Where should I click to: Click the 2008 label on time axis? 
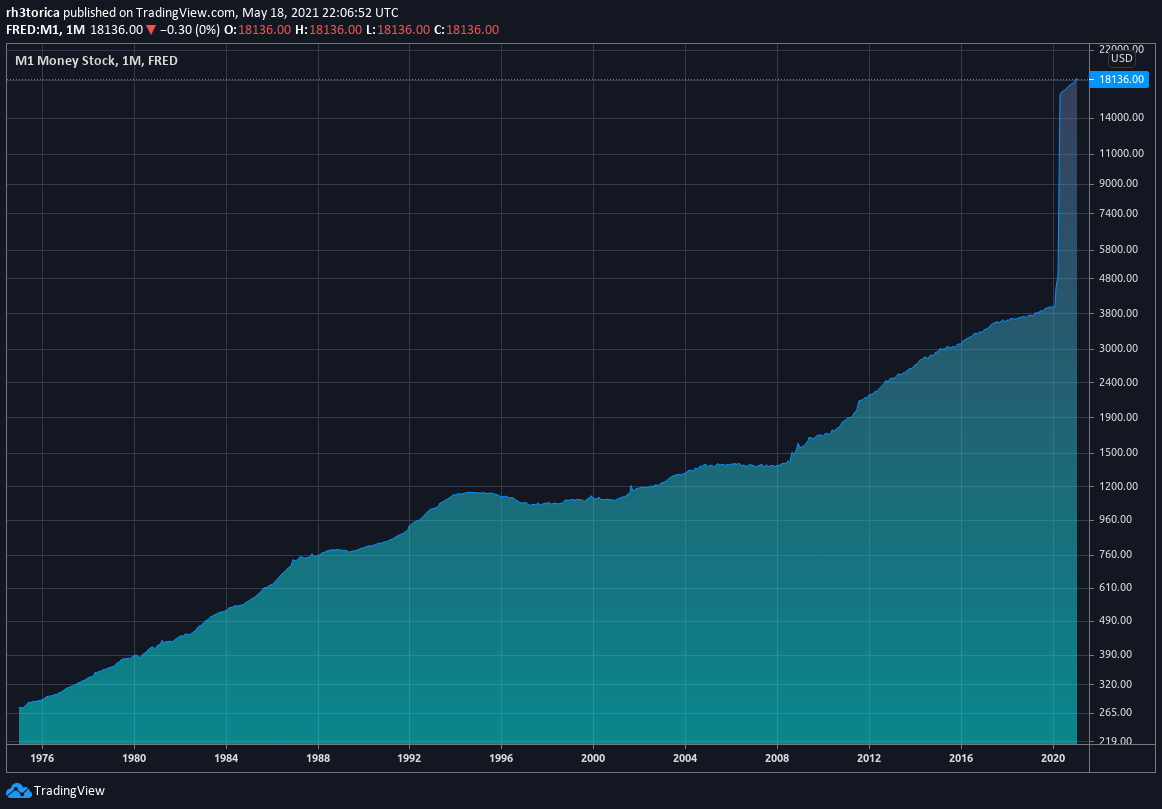777,758
